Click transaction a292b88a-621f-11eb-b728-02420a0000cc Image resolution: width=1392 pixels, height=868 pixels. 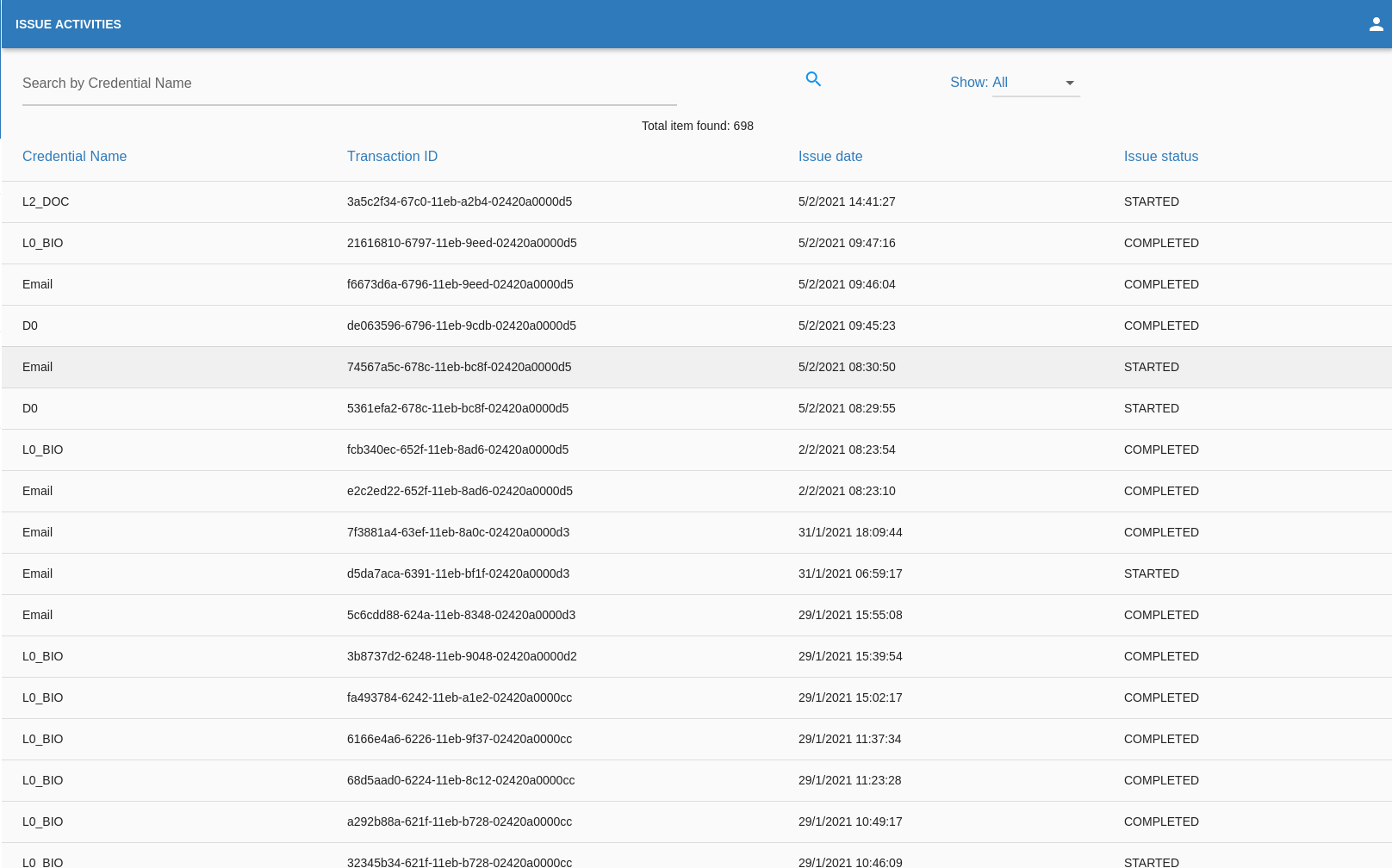click(459, 821)
